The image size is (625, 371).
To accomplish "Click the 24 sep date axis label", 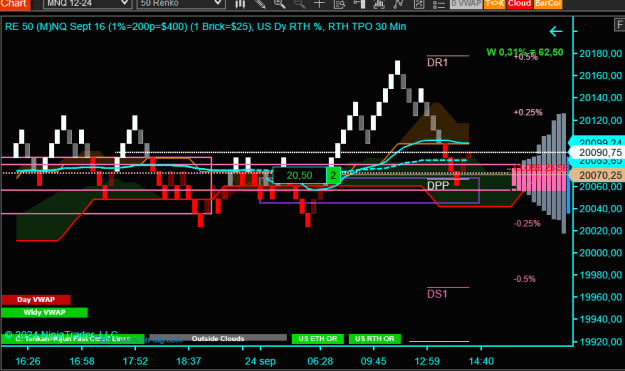I will coord(260,361).
